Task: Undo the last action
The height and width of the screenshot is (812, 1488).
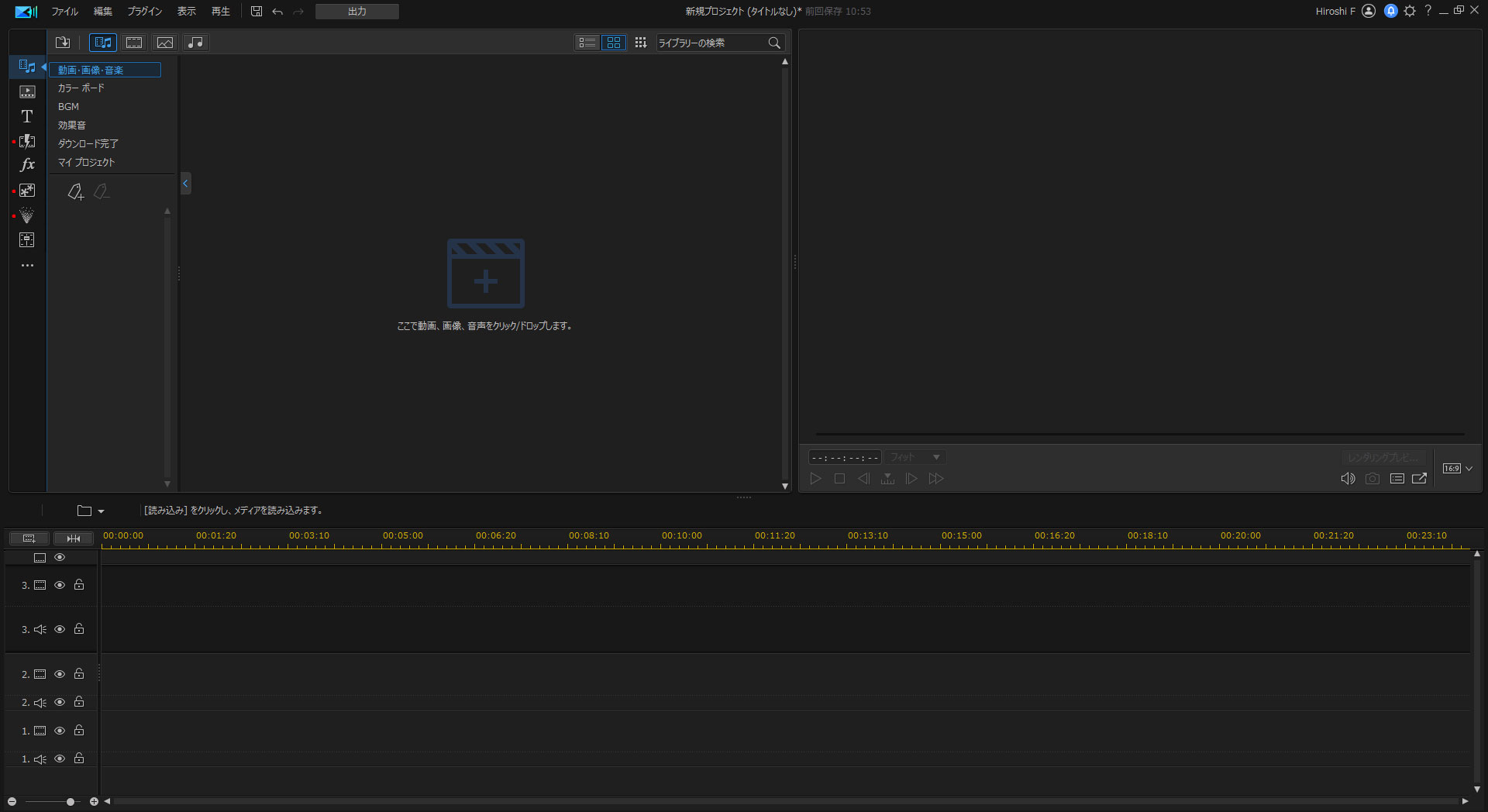Action: pos(277,12)
